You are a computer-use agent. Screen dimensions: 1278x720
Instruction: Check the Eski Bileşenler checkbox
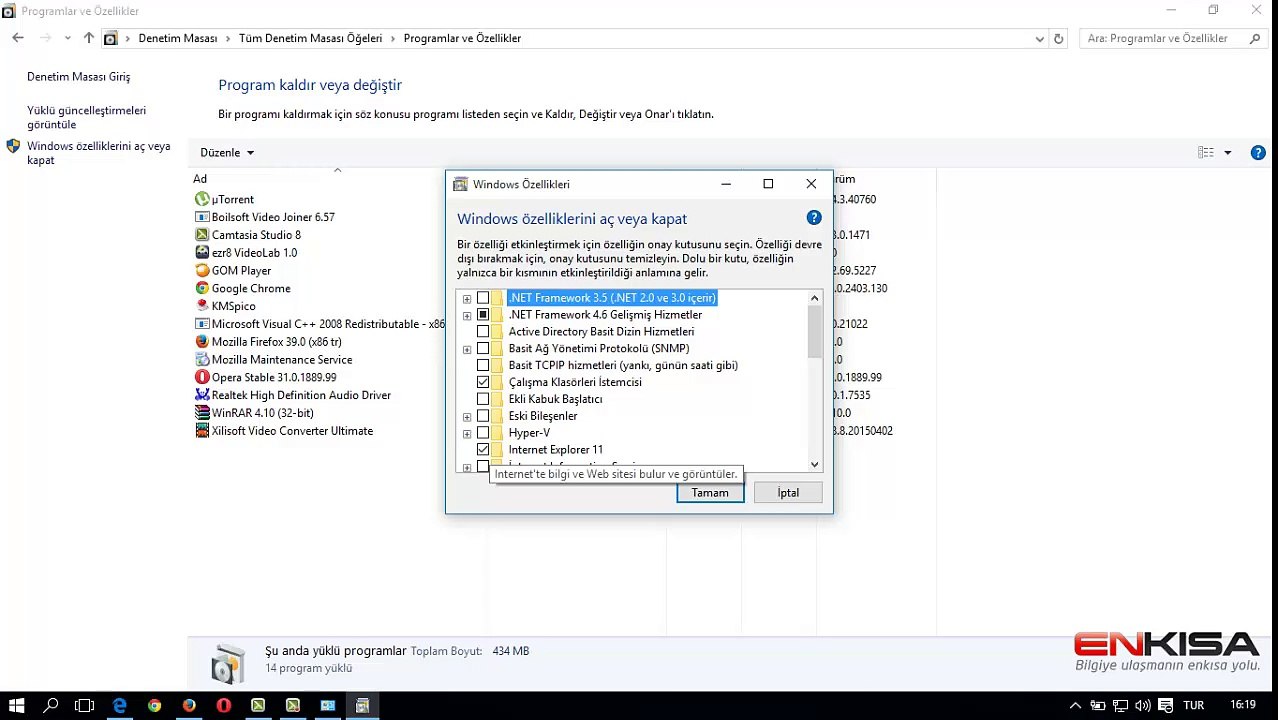[x=483, y=416]
